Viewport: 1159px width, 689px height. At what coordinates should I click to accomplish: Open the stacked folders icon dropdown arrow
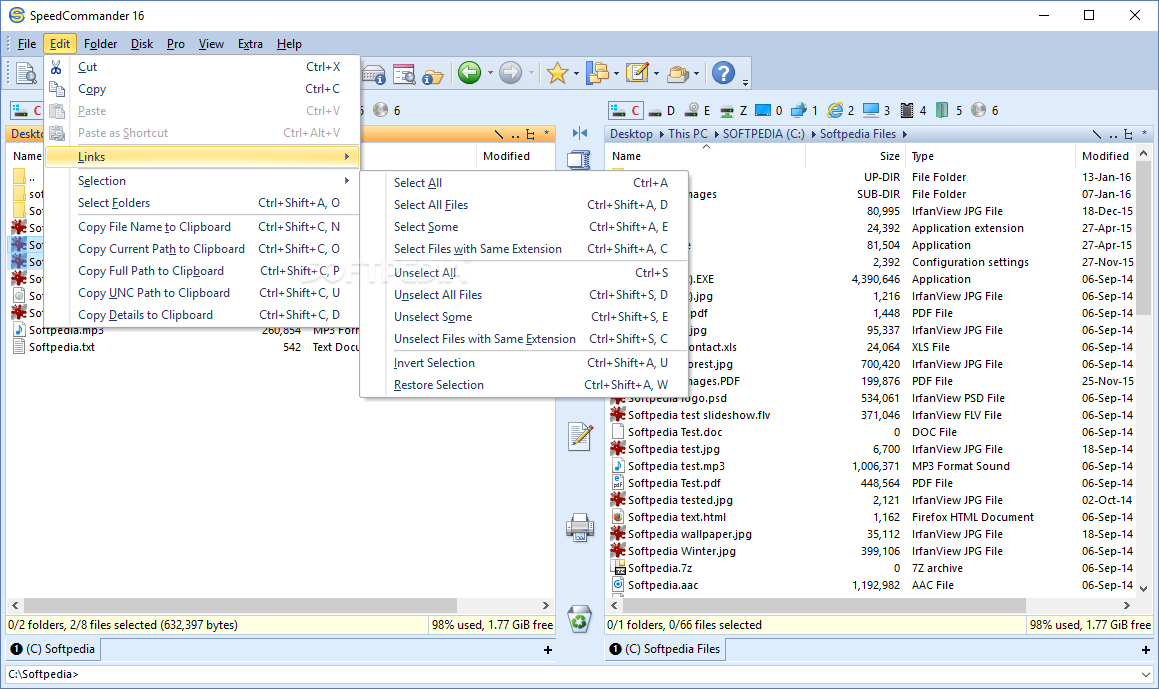696,73
